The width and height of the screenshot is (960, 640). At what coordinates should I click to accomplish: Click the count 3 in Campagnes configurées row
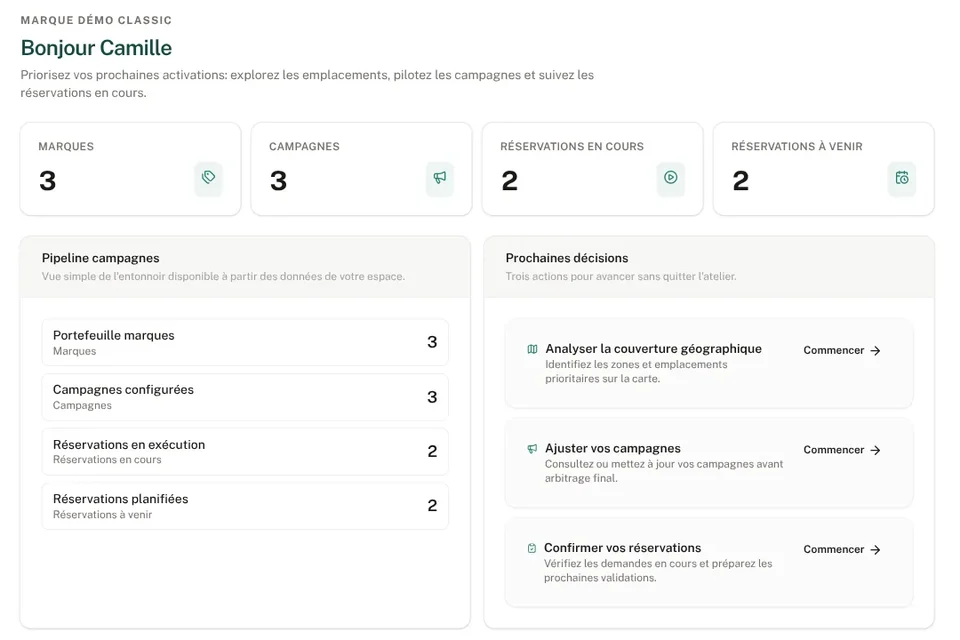point(432,397)
